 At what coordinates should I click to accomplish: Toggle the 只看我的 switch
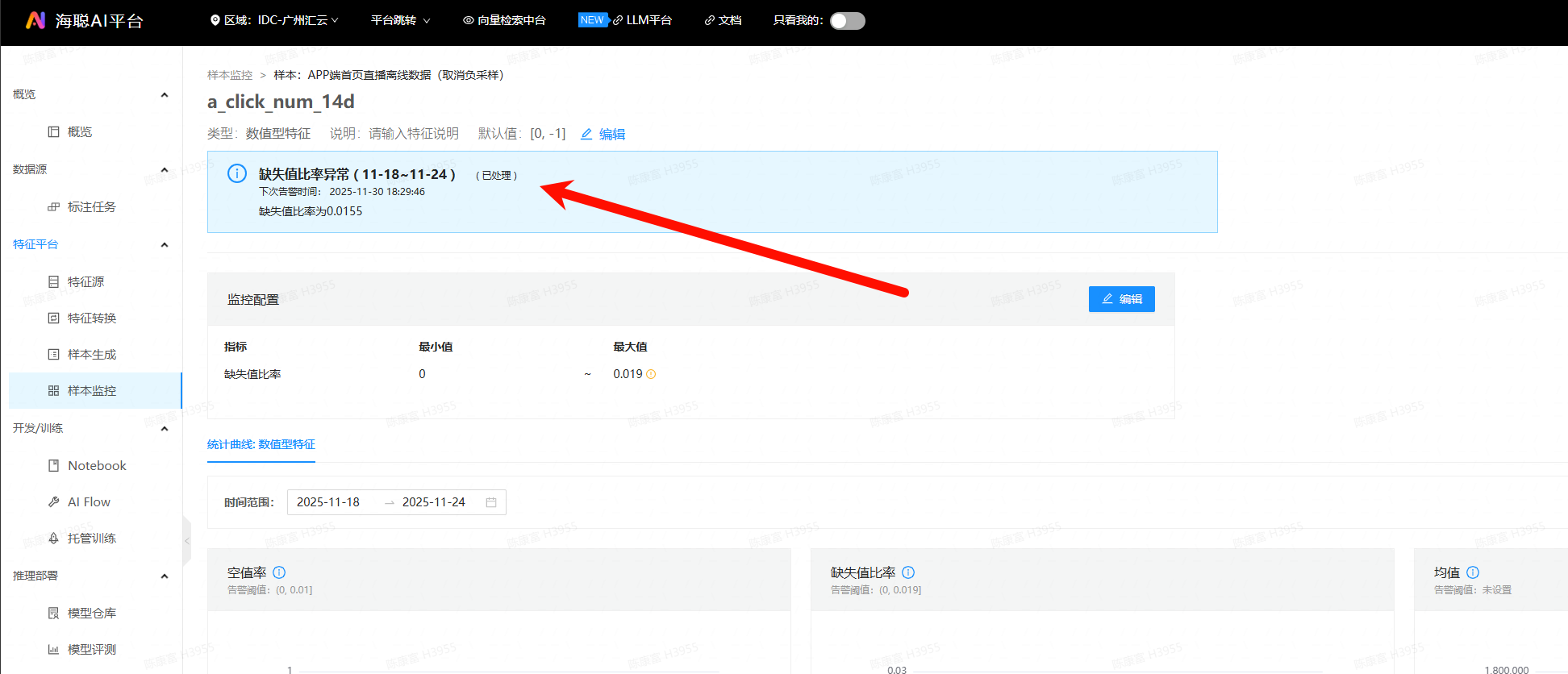[847, 20]
